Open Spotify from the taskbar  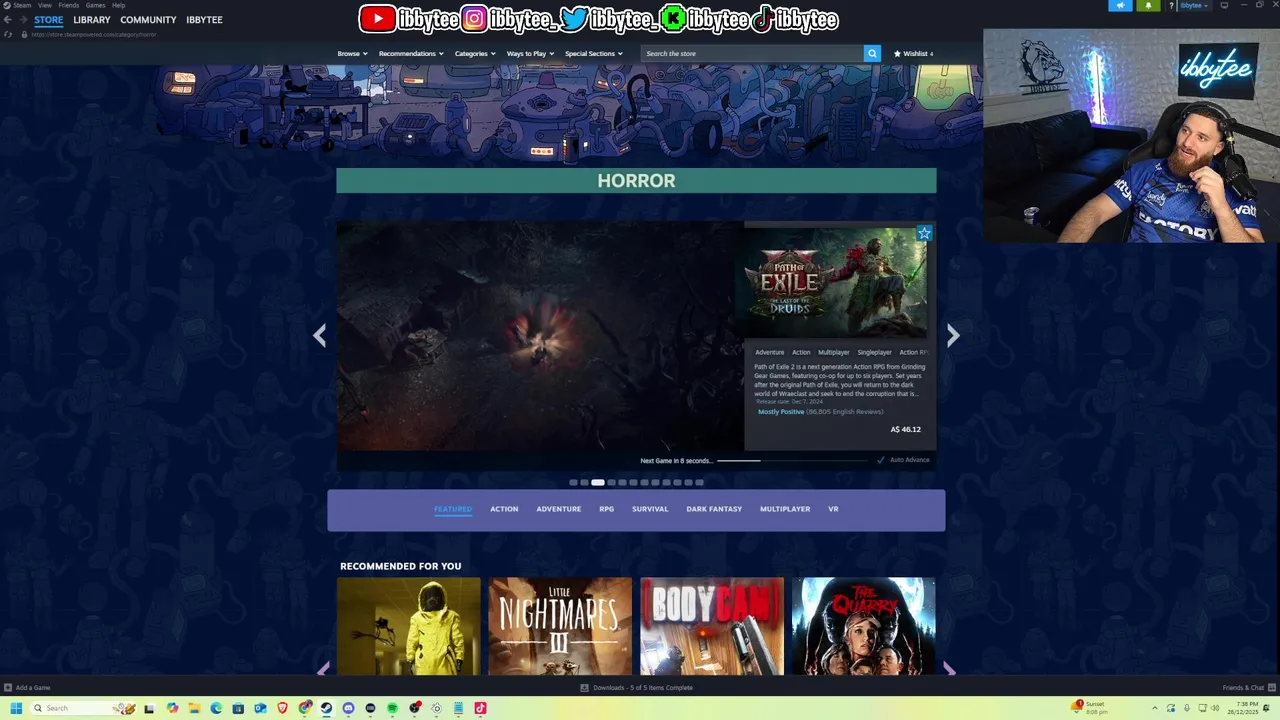click(392, 708)
